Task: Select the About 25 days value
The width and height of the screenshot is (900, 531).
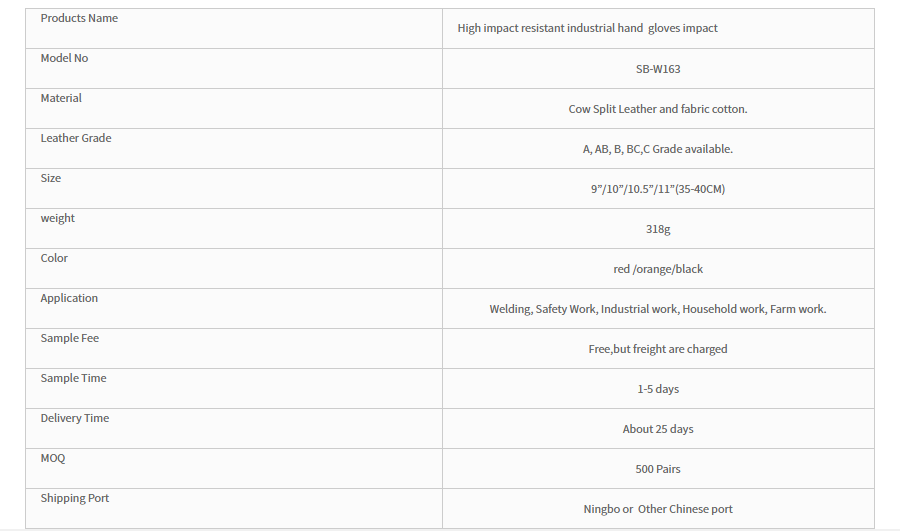Action: [x=658, y=429]
